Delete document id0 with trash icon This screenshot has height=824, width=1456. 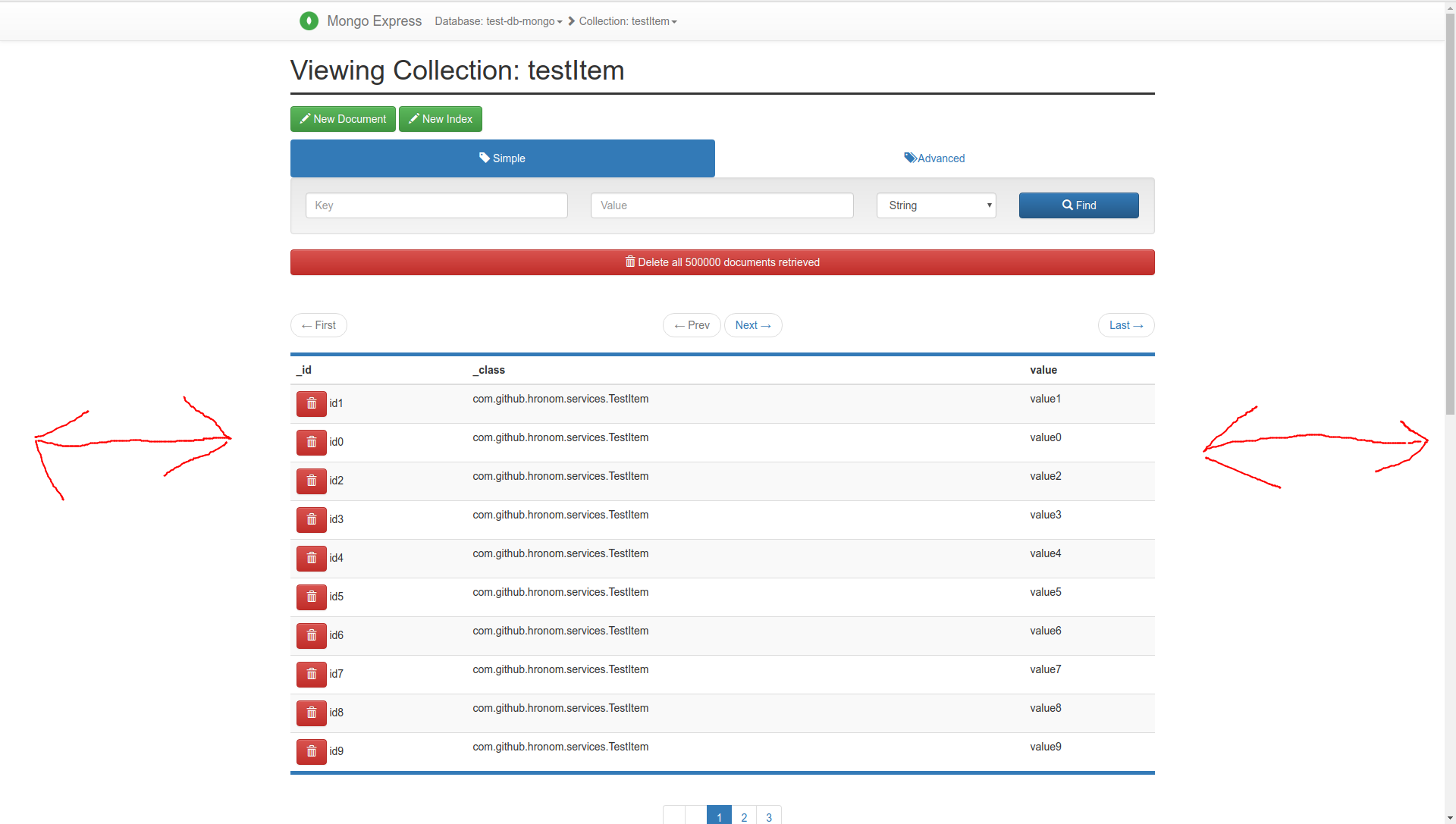(311, 442)
